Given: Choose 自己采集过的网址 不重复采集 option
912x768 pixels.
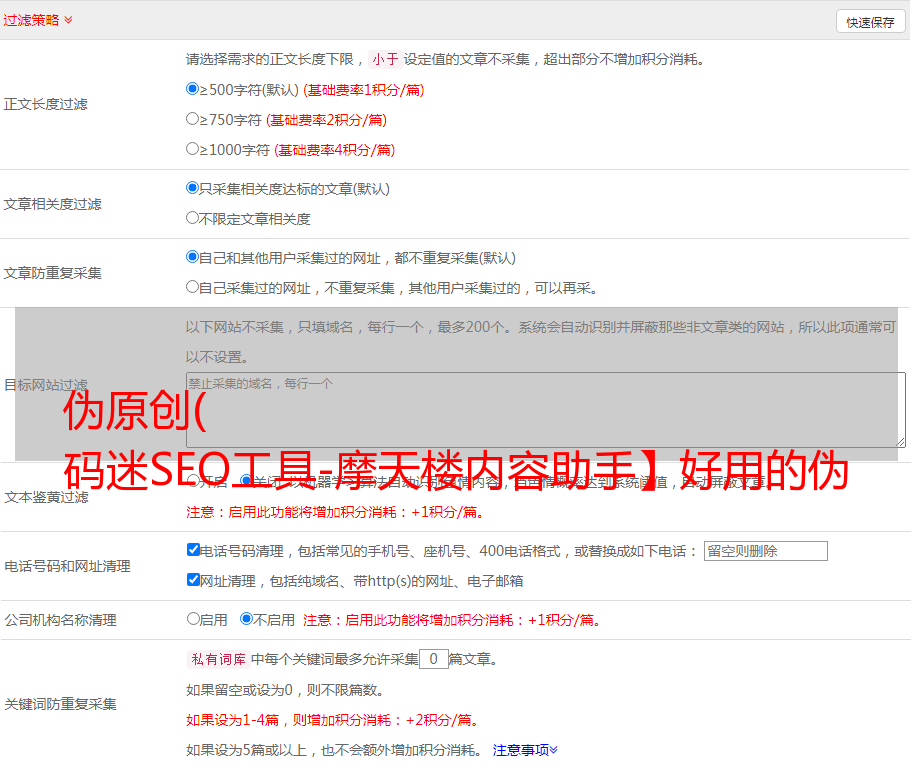Looking at the screenshot, I should click(192, 286).
